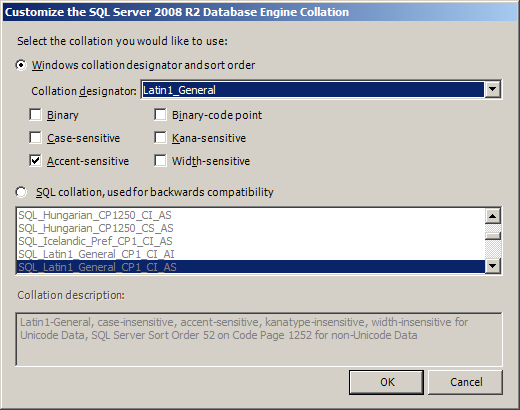Select SQL_Hungarian_CP1250_CI_AS in the list
Image resolution: width=520 pixels, height=410 pixels.
[x=251, y=215]
